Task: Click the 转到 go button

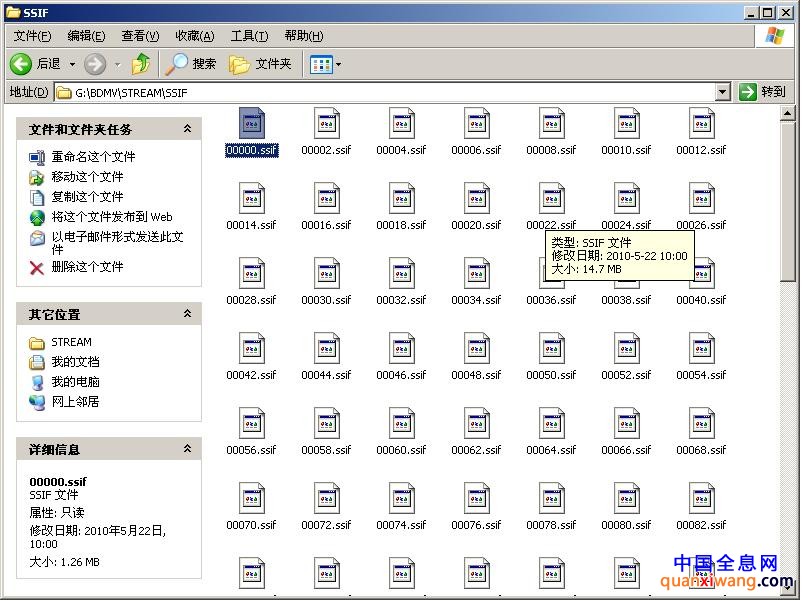Action: pos(763,92)
